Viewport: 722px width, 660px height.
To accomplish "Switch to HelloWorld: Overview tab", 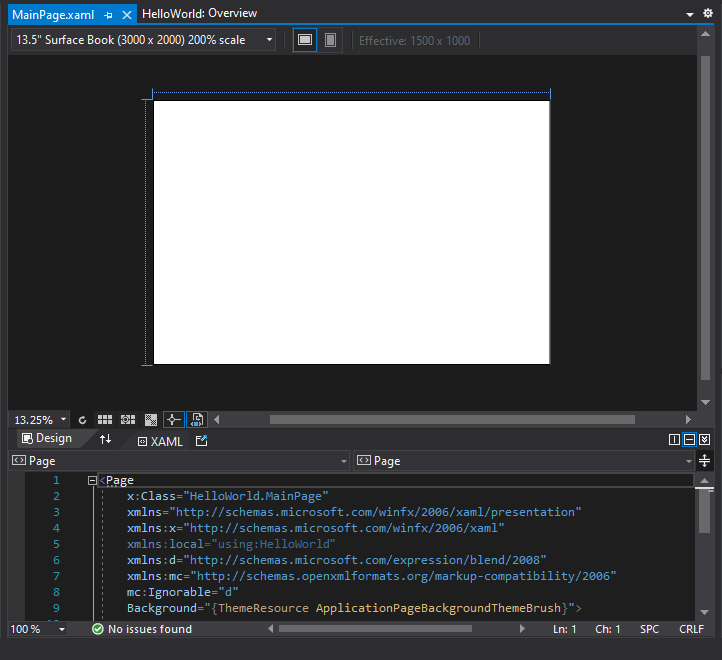I will click(x=199, y=14).
